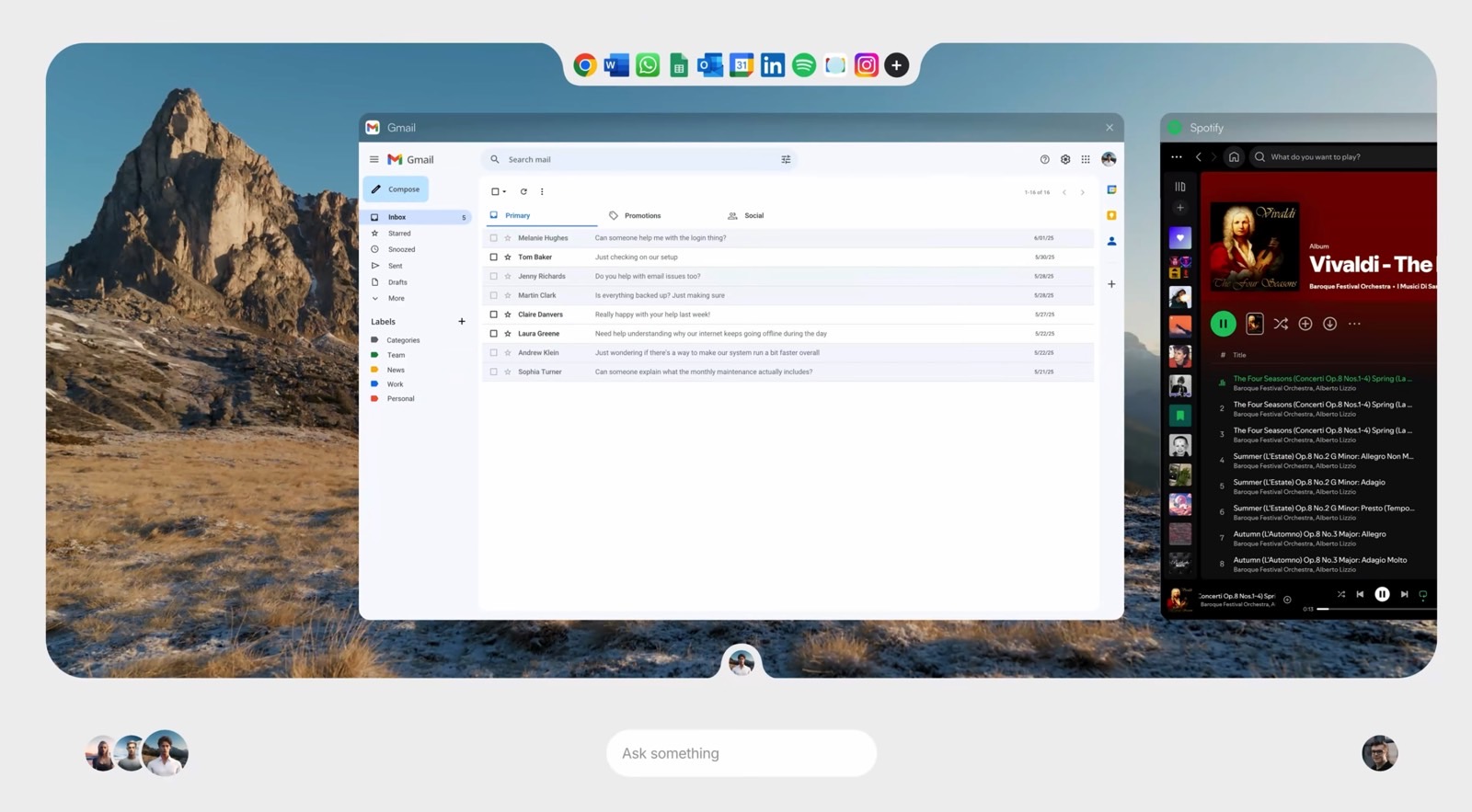Refresh the Gmail inbox list

(x=523, y=191)
